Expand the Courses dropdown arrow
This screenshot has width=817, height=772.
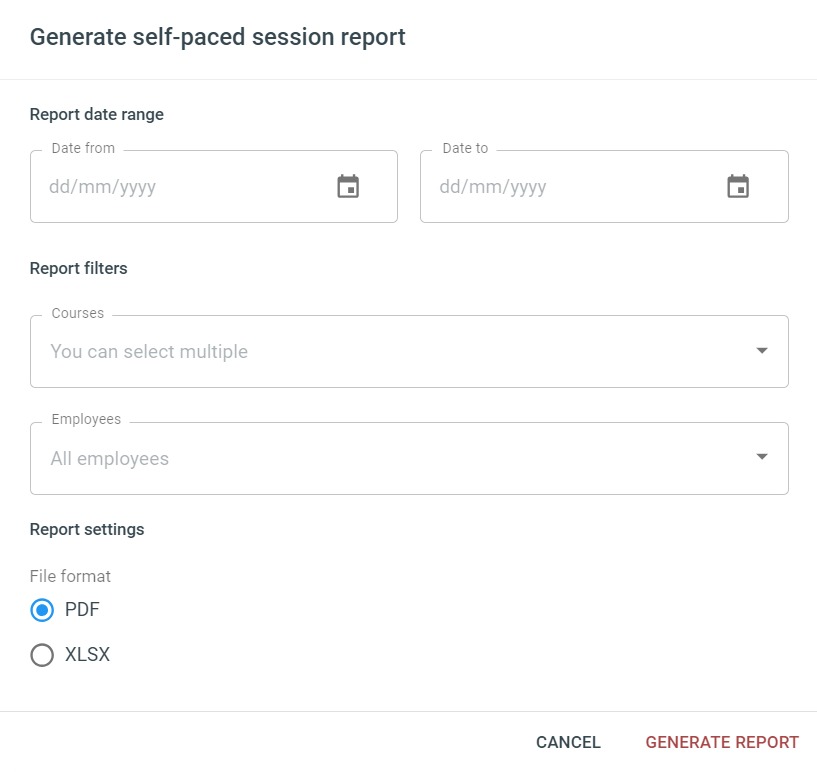762,351
